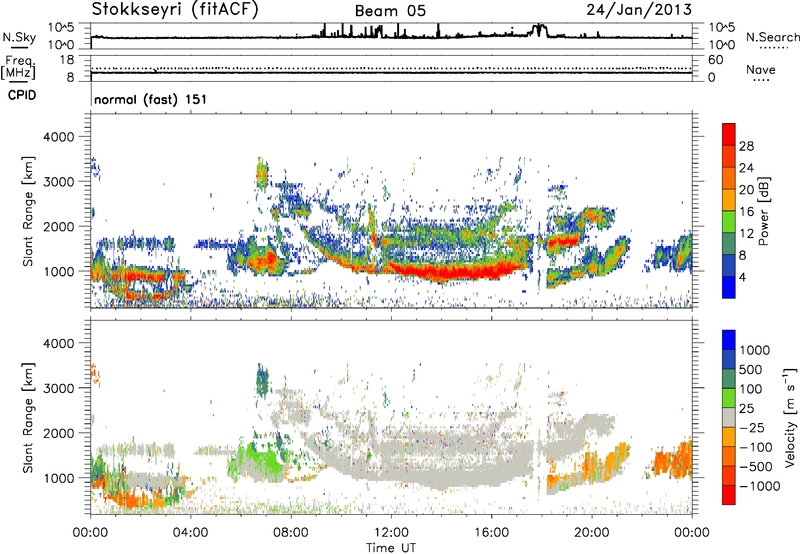Click '28' on the power color bar
800x554 pixels.
(x=746, y=146)
